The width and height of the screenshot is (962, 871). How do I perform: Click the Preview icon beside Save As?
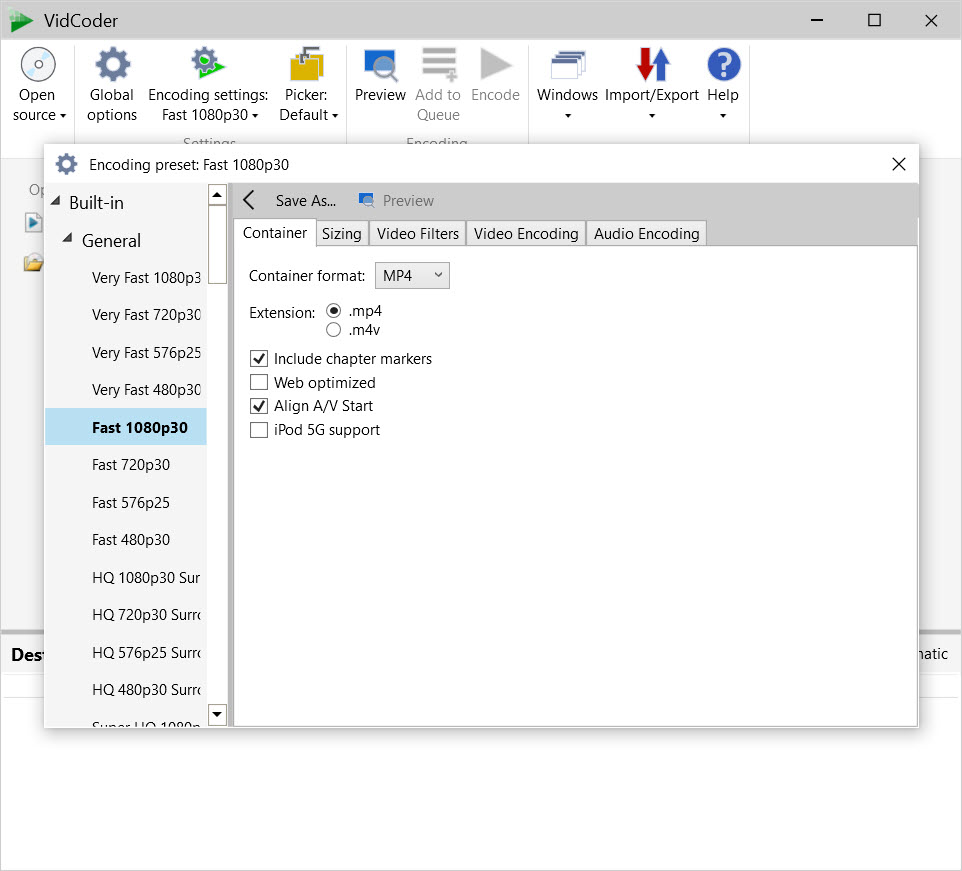point(366,200)
